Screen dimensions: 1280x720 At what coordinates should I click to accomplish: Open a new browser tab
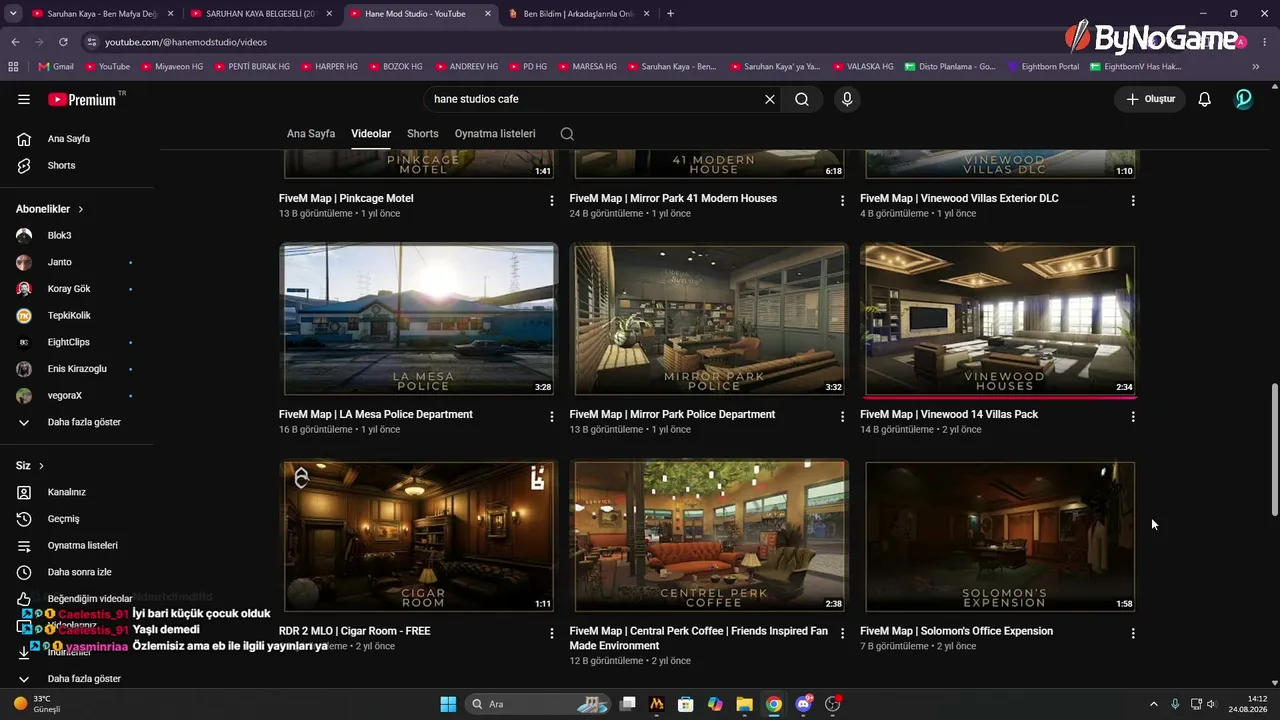click(x=670, y=14)
